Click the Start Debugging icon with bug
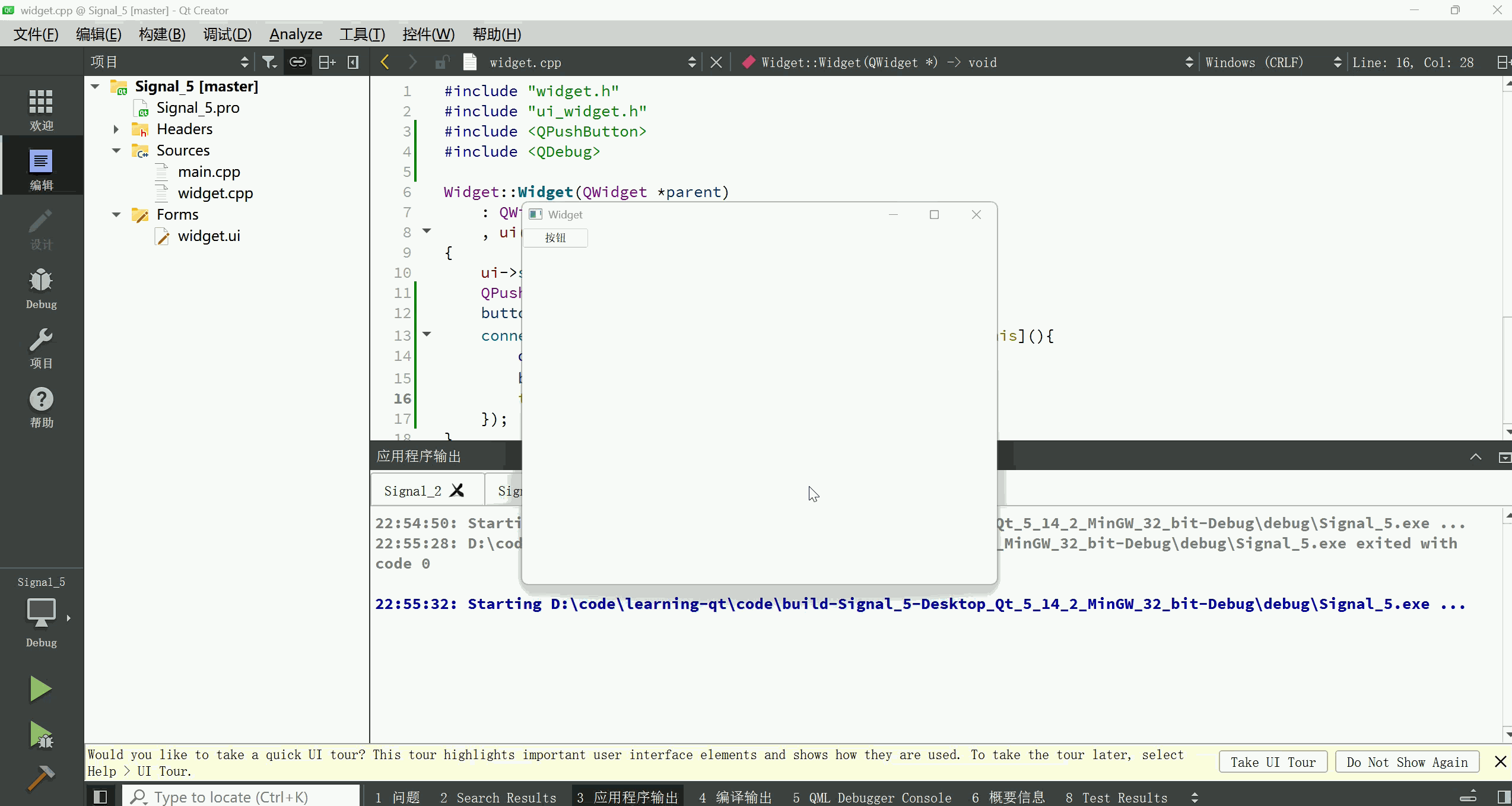Viewport: 1512px width, 806px height. tap(40, 735)
